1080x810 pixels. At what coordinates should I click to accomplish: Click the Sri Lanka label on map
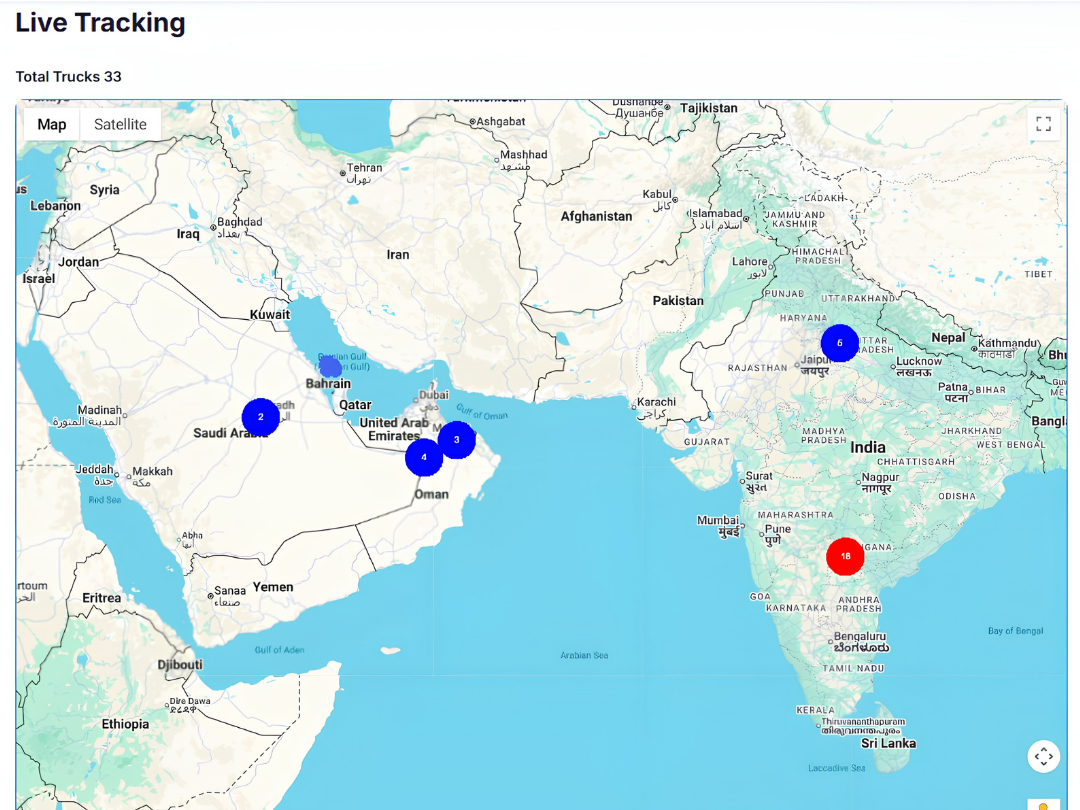coord(889,743)
